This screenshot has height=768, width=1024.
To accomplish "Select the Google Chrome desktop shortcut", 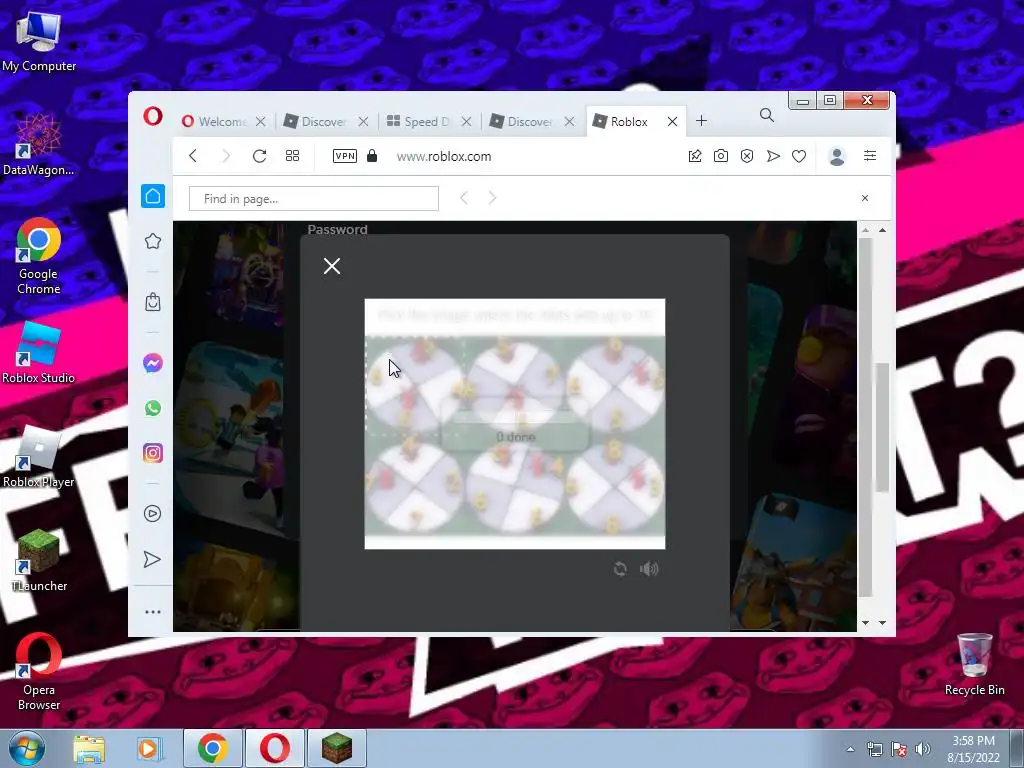I will [39, 256].
